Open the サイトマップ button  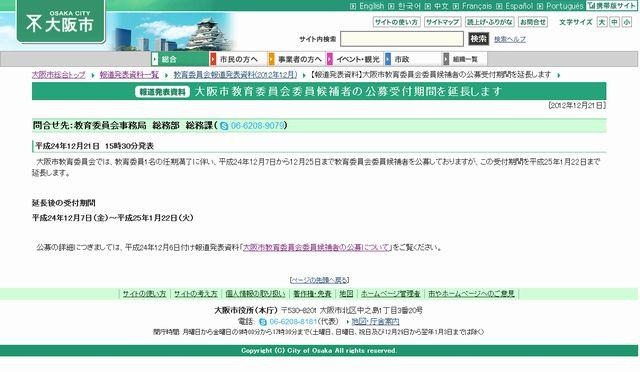442,22
